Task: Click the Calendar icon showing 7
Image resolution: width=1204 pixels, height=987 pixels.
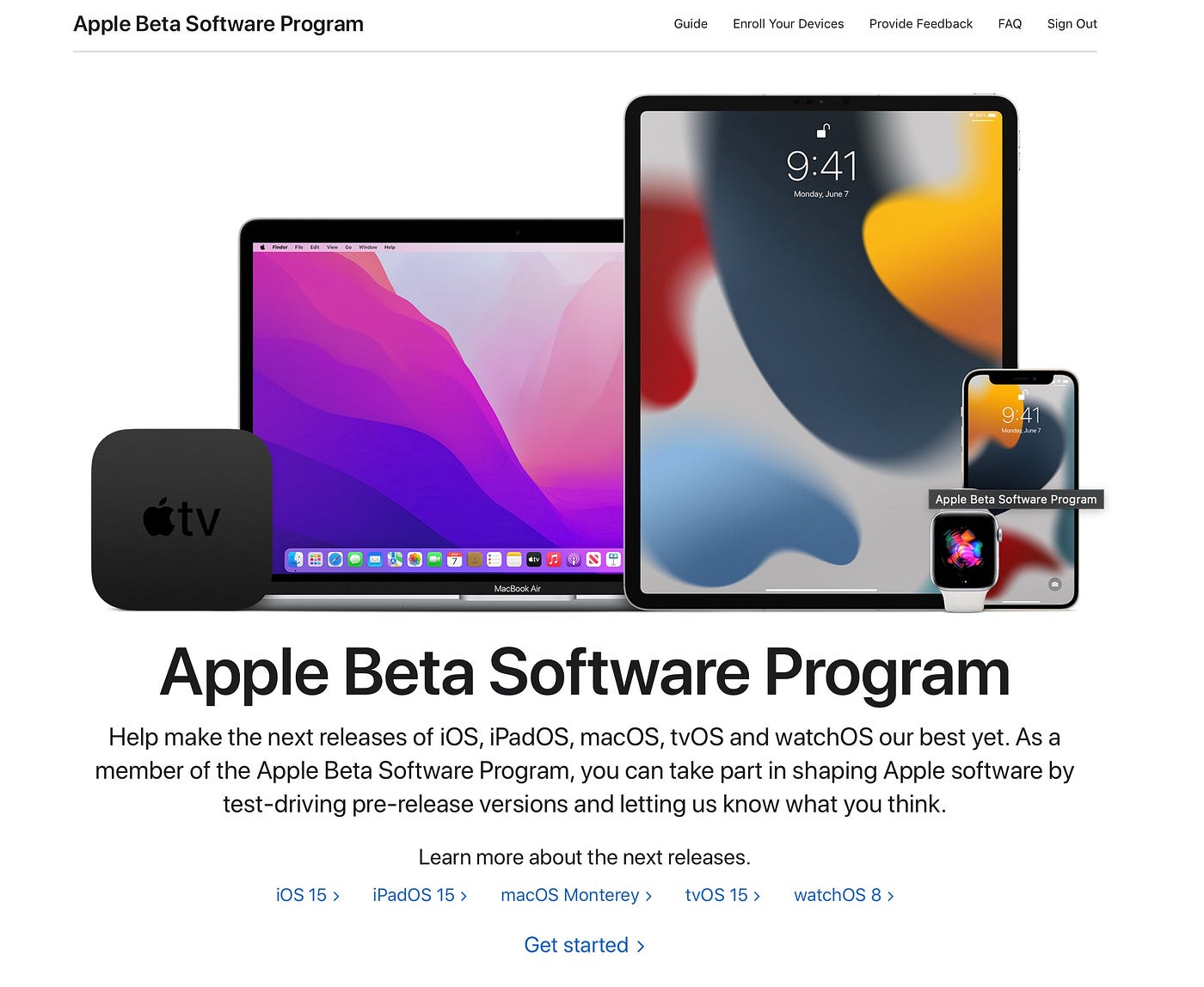Action: [454, 560]
